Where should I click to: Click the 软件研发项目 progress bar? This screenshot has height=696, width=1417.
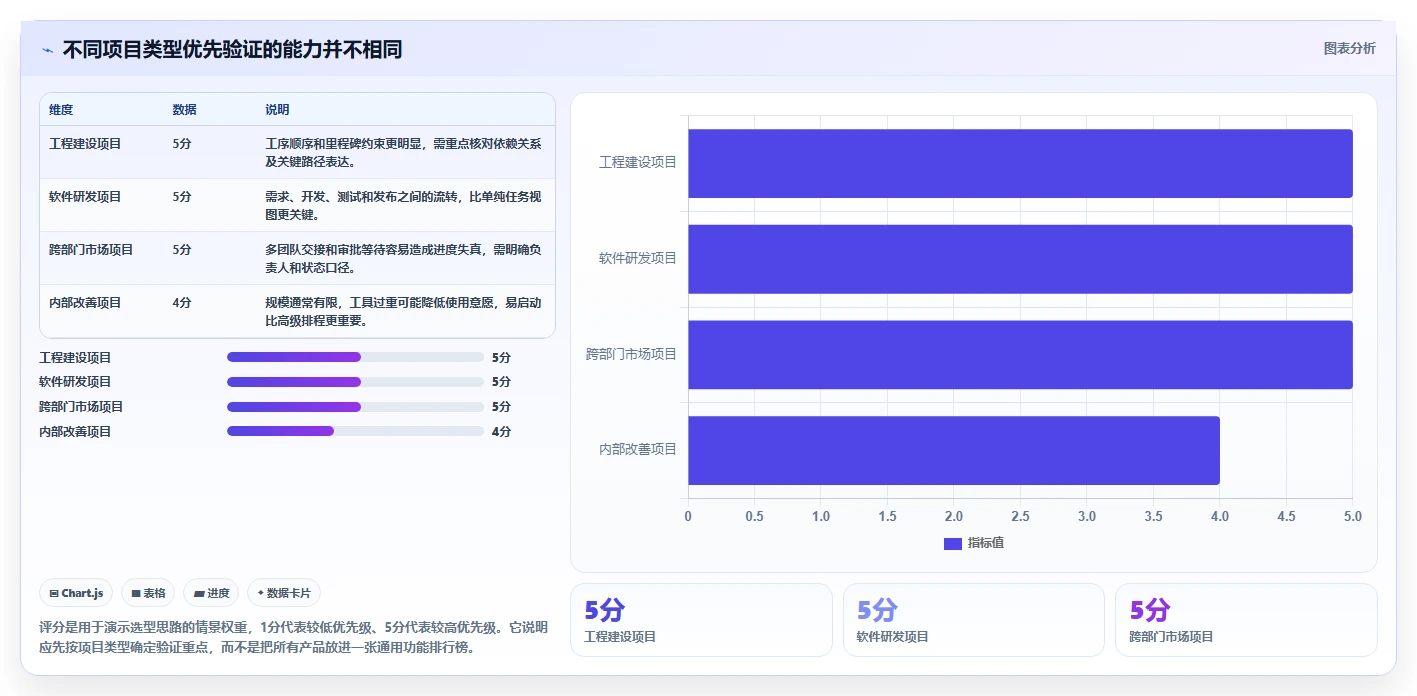[x=355, y=382]
